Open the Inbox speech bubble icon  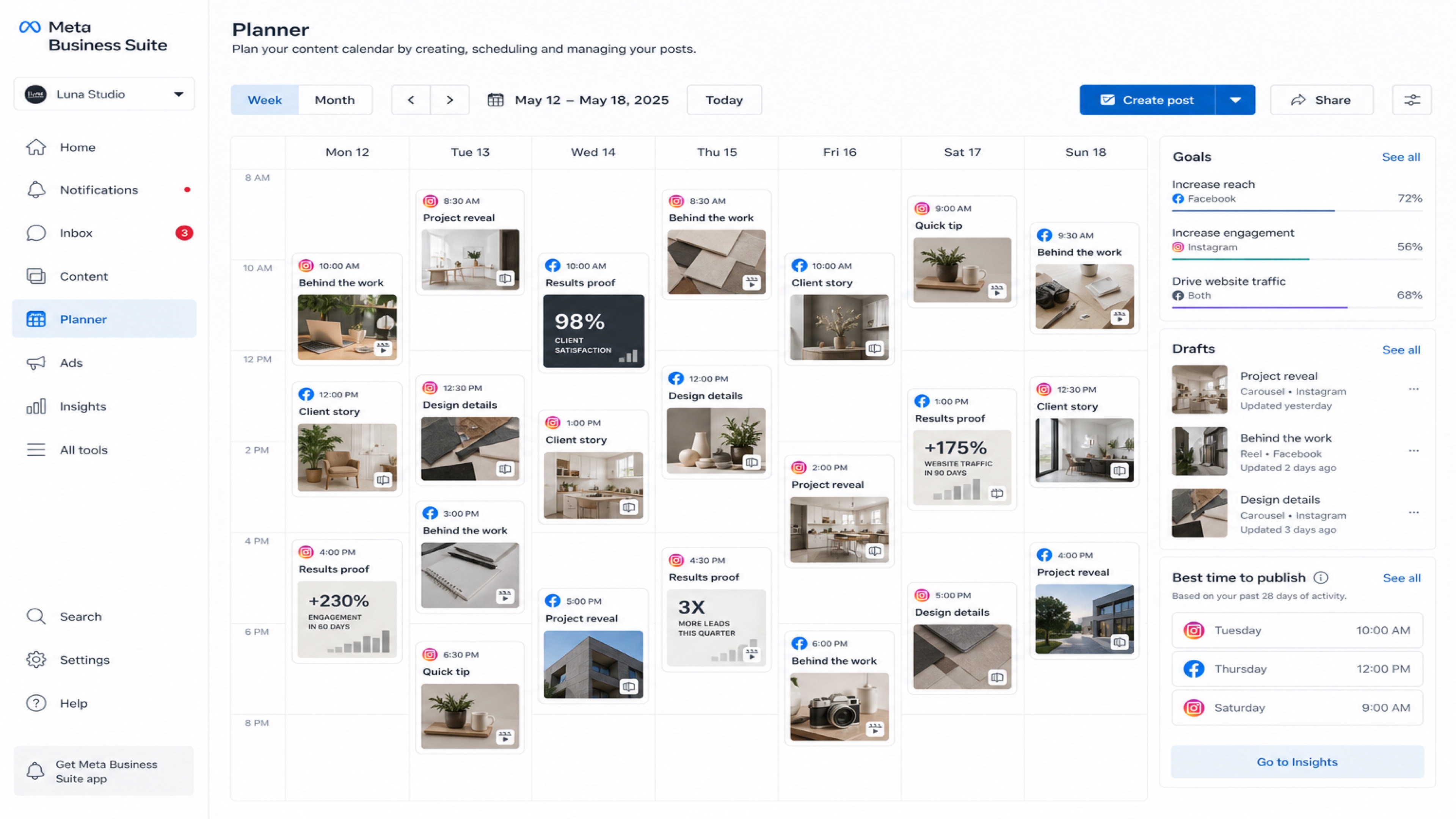click(x=36, y=233)
